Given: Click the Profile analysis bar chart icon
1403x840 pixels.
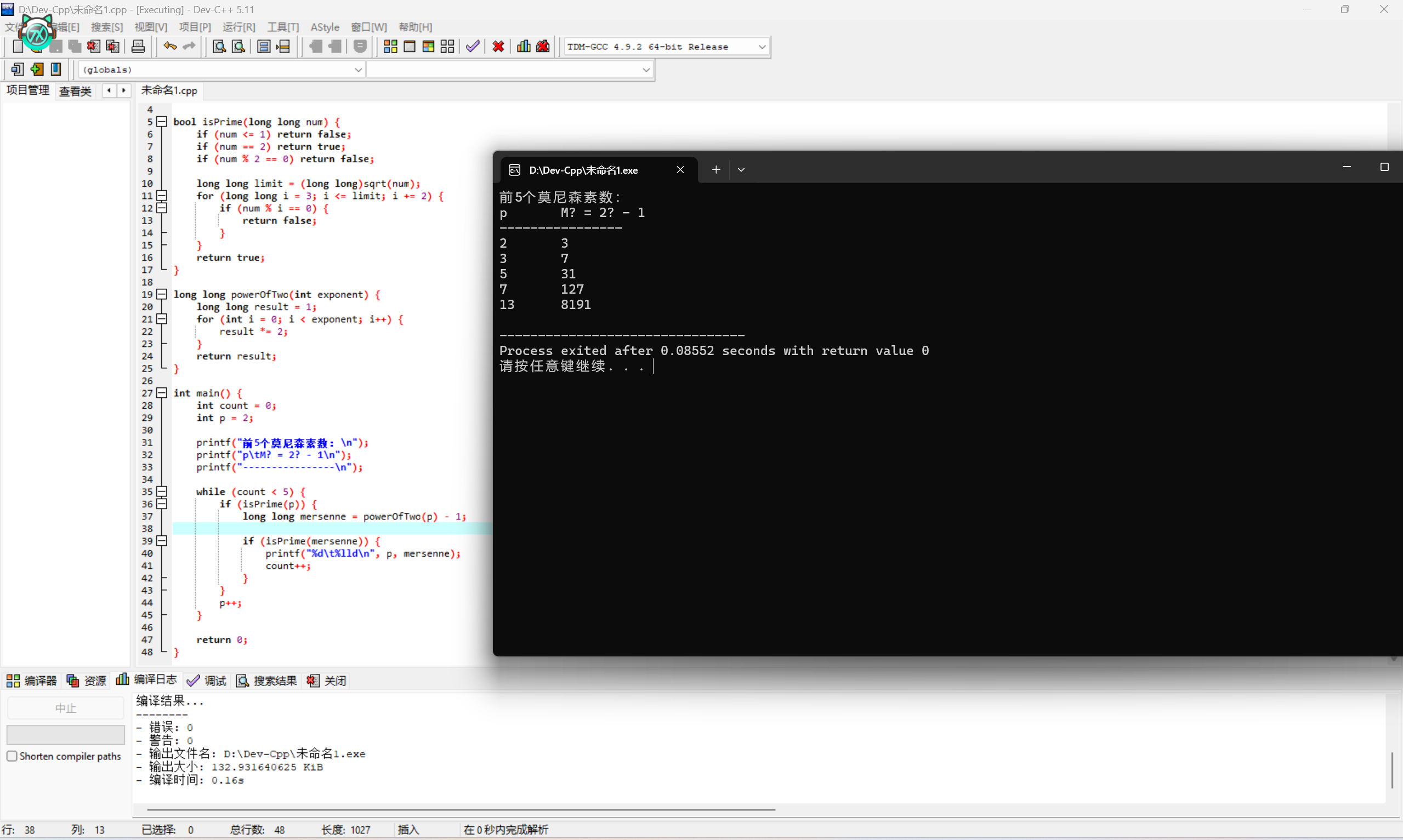Looking at the screenshot, I should point(523,47).
